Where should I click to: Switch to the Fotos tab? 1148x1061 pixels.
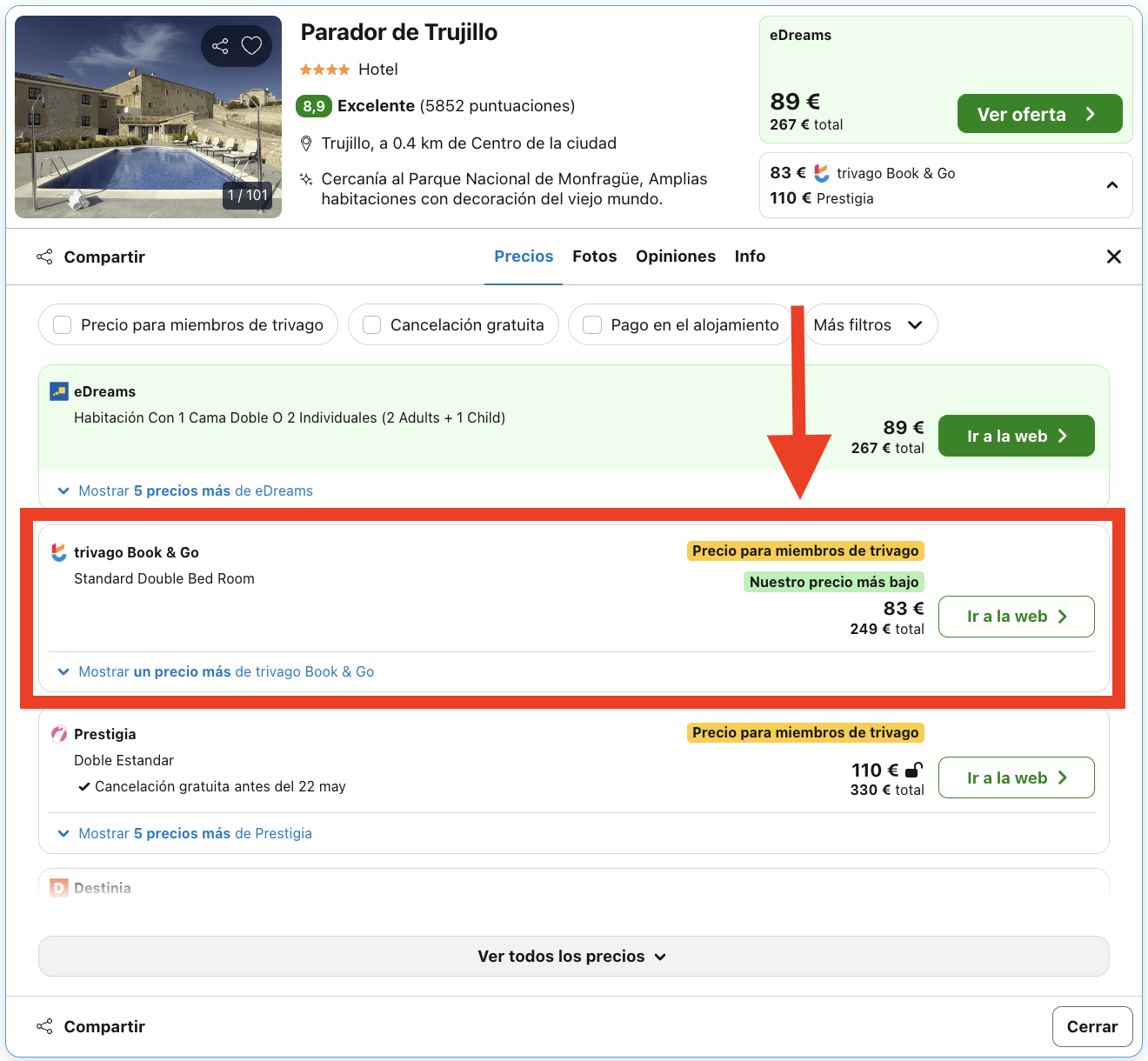(594, 256)
